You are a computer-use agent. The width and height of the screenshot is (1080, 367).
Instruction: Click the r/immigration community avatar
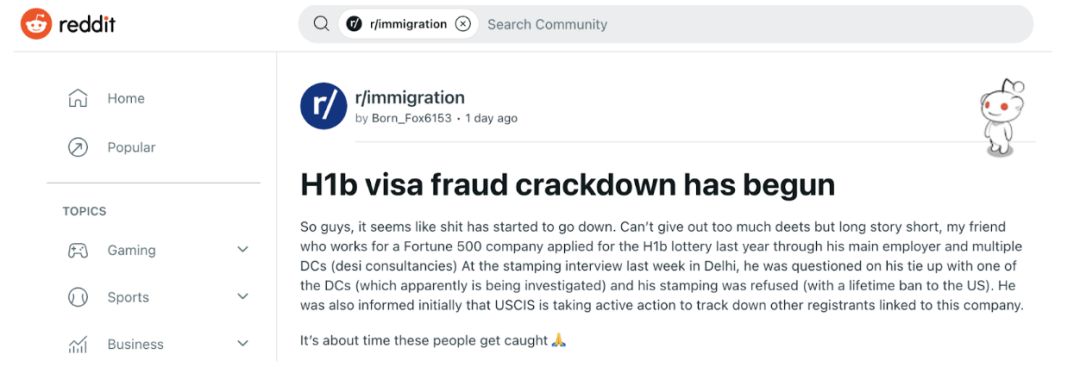click(324, 106)
